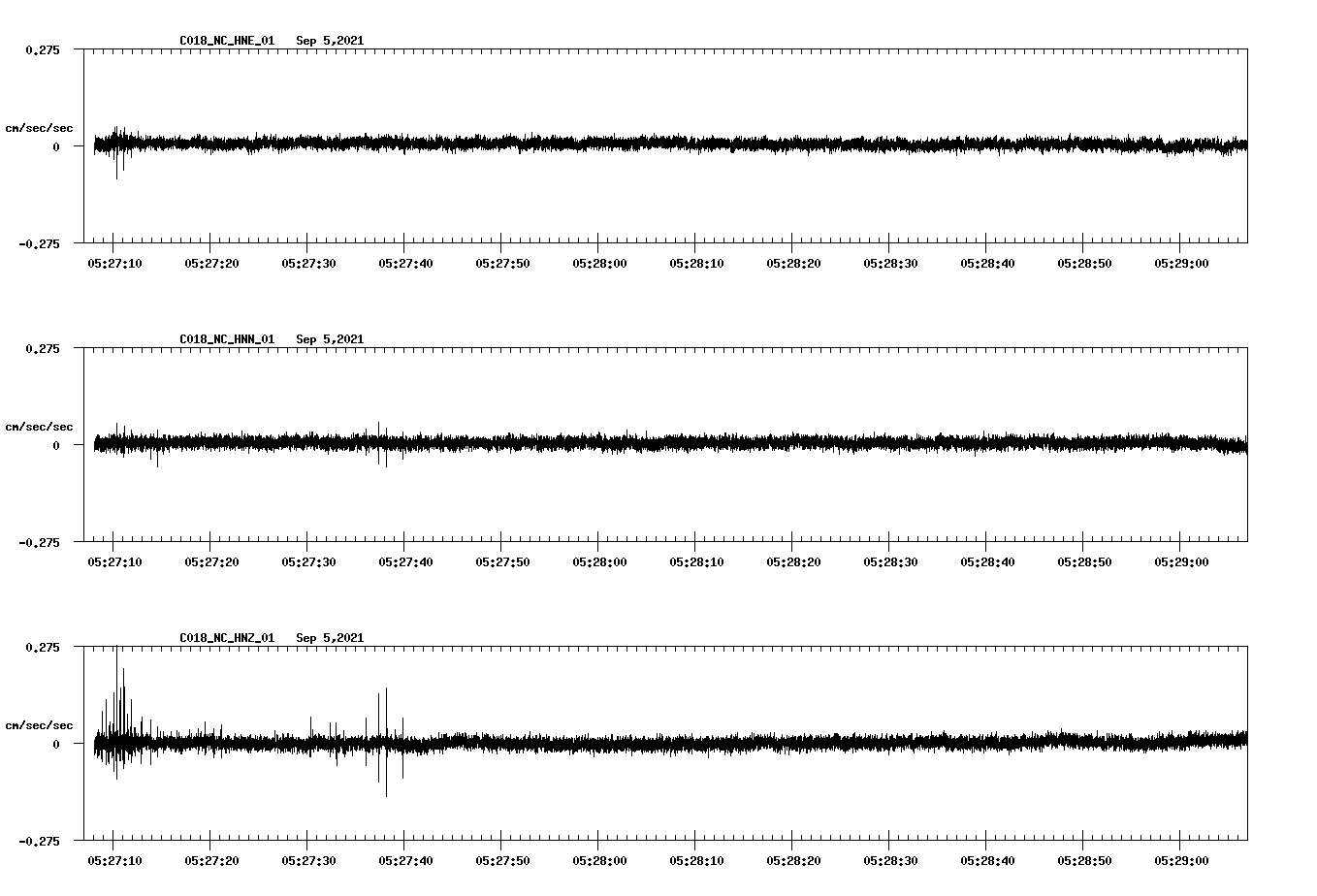Pick 05:27:40 time label under HNZ plot
The image size is (1317, 896).
click(405, 860)
